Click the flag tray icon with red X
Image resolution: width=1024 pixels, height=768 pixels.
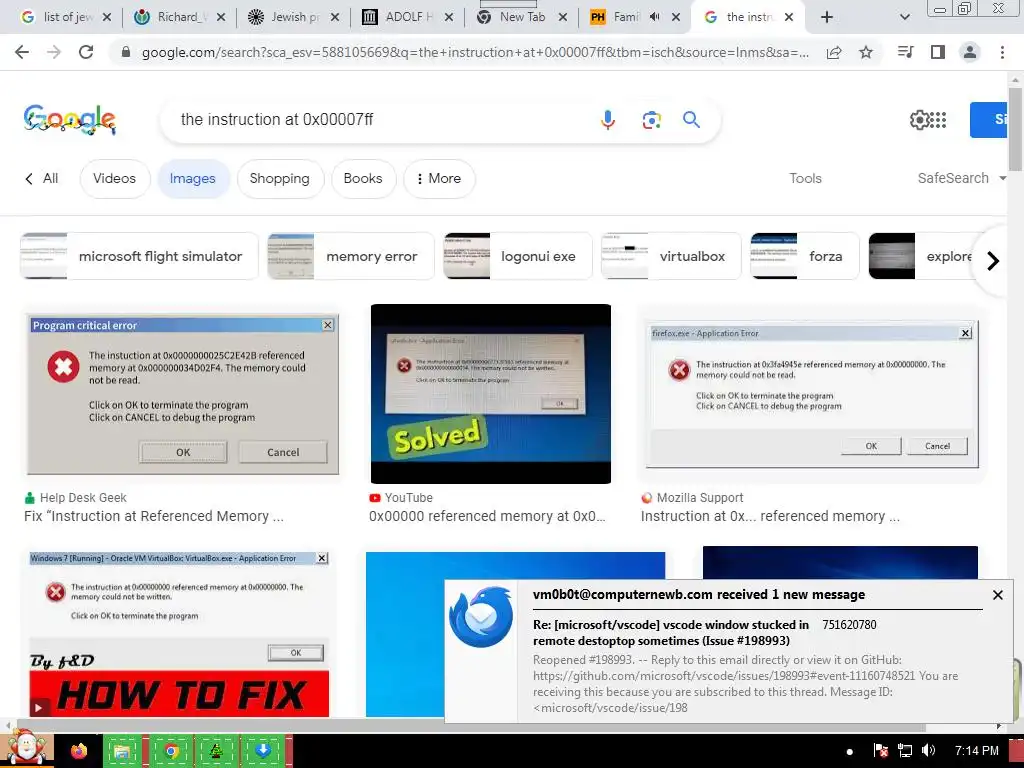click(880, 750)
